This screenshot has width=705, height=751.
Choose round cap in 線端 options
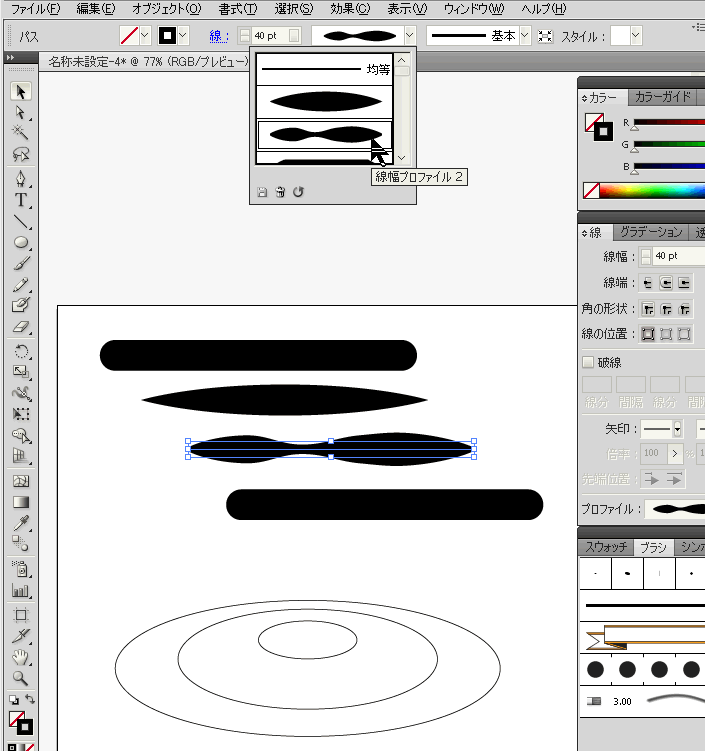(x=666, y=283)
